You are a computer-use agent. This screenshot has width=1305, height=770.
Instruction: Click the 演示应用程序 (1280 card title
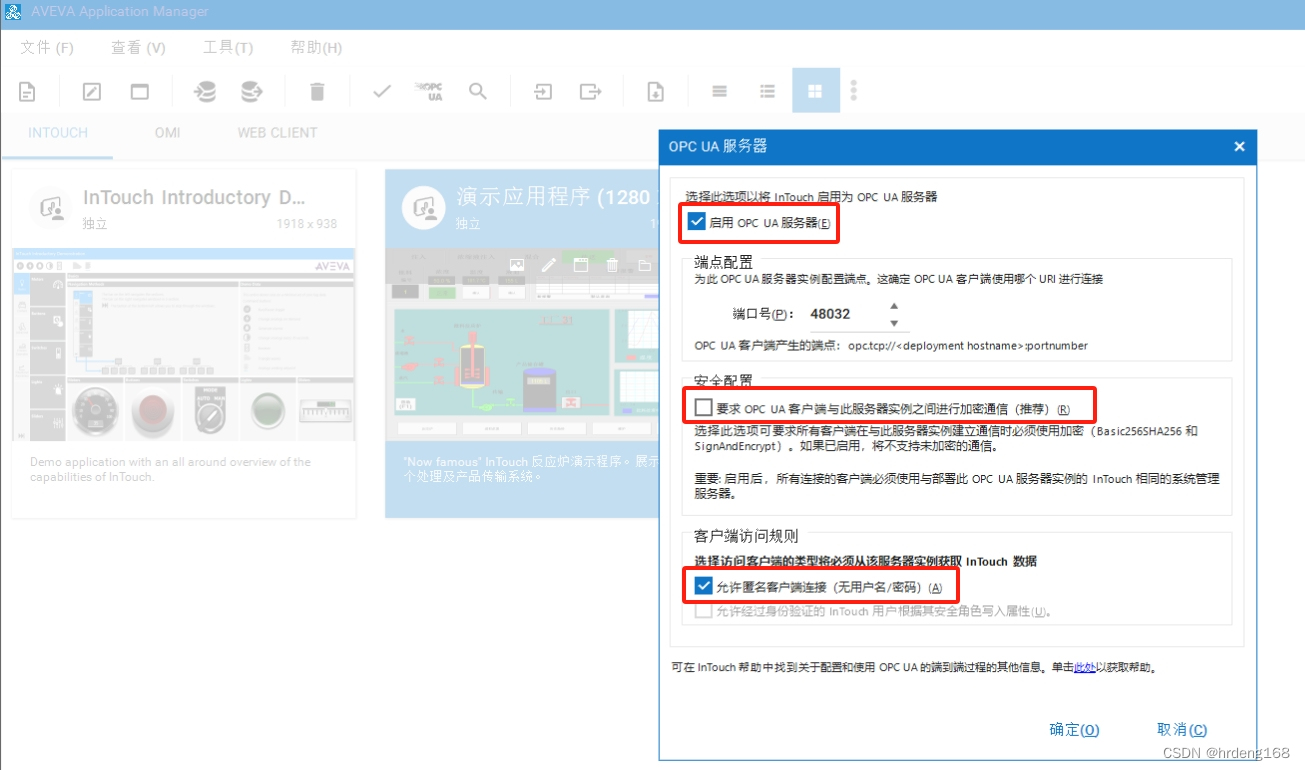tap(553, 197)
